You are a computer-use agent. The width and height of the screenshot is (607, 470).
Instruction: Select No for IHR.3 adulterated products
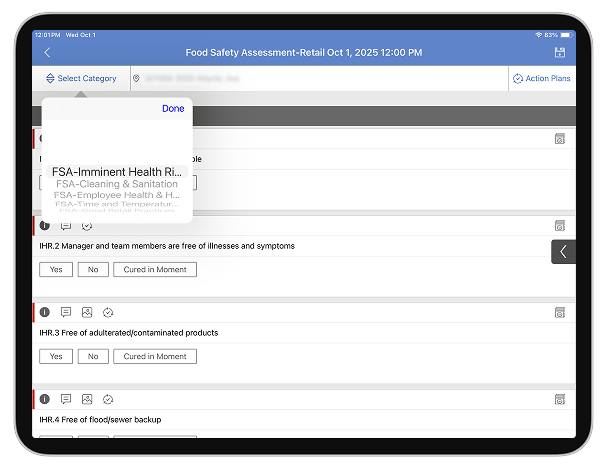tap(92, 357)
